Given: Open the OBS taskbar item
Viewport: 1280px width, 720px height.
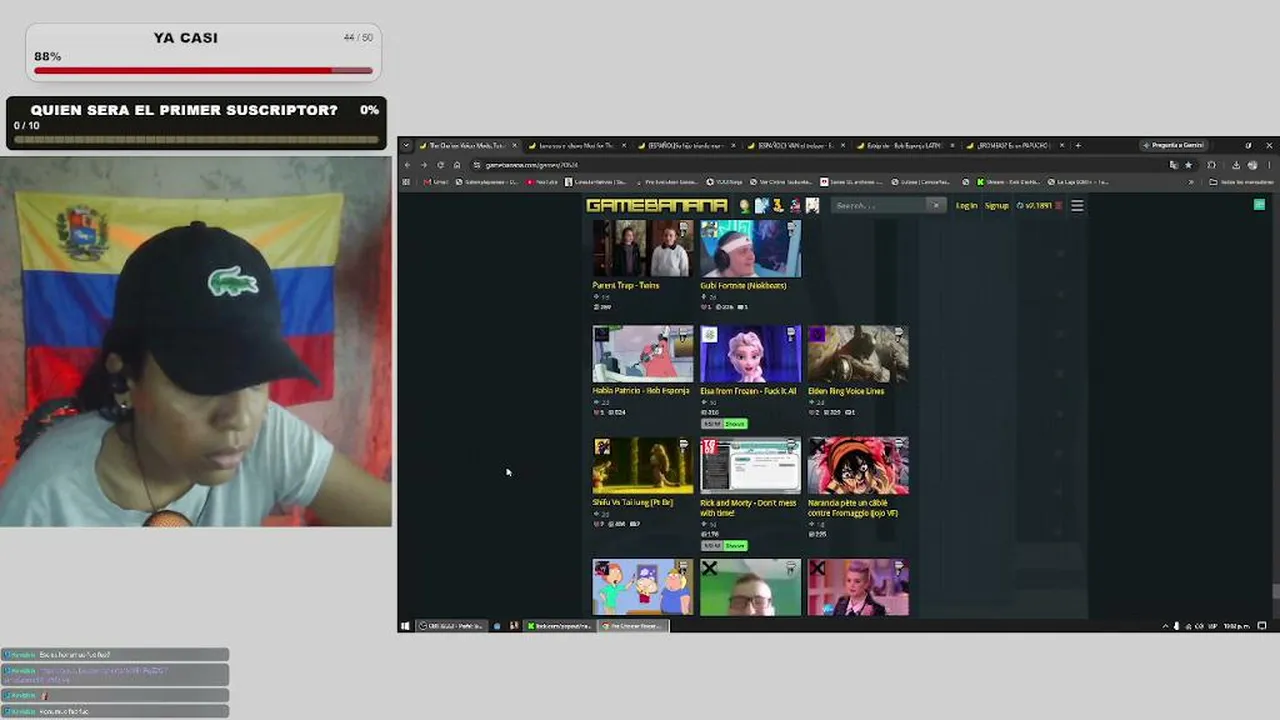Looking at the screenshot, I should point(451,626).
